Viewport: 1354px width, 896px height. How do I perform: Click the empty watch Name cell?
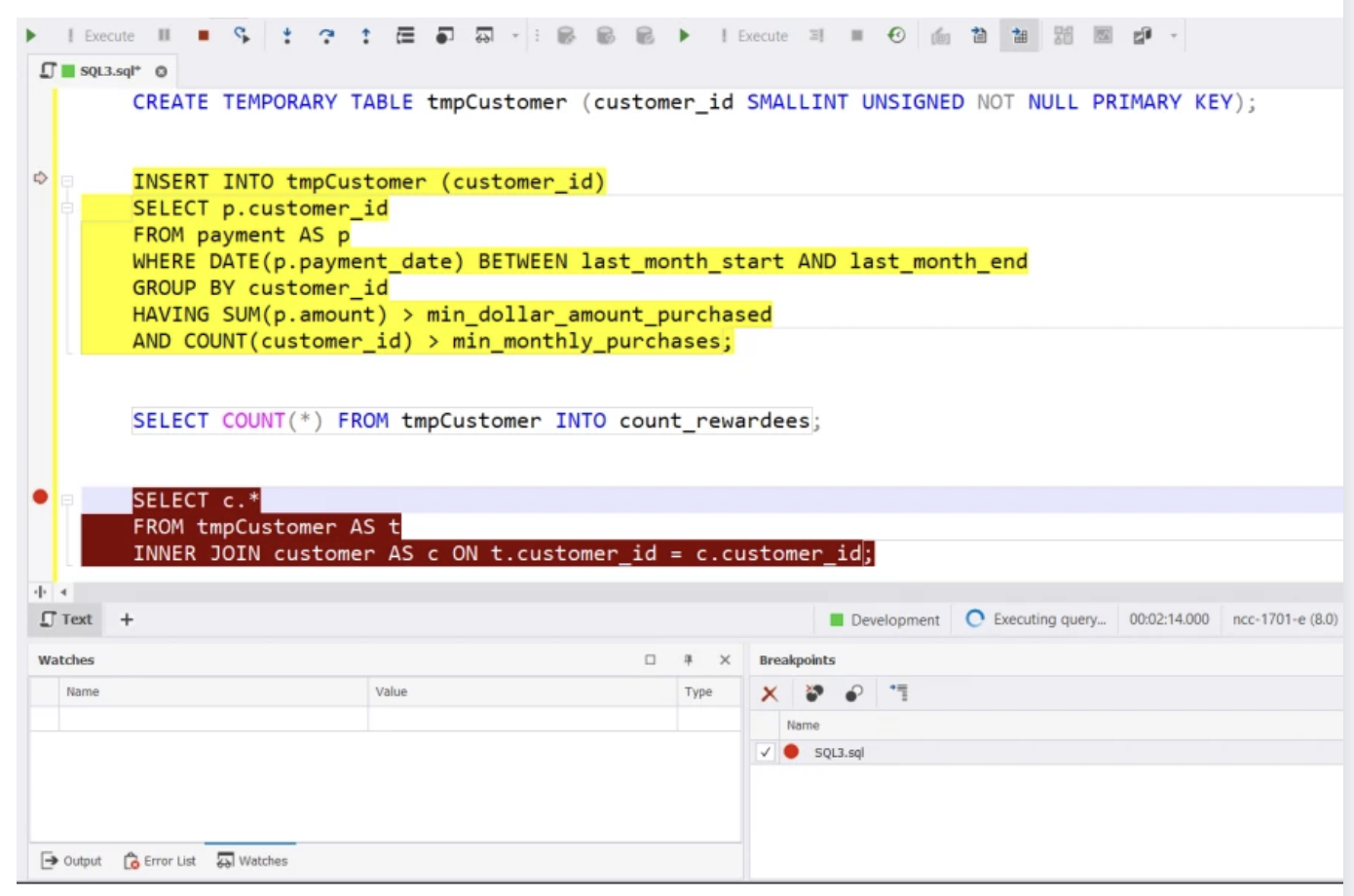click(x=213, y=719)
